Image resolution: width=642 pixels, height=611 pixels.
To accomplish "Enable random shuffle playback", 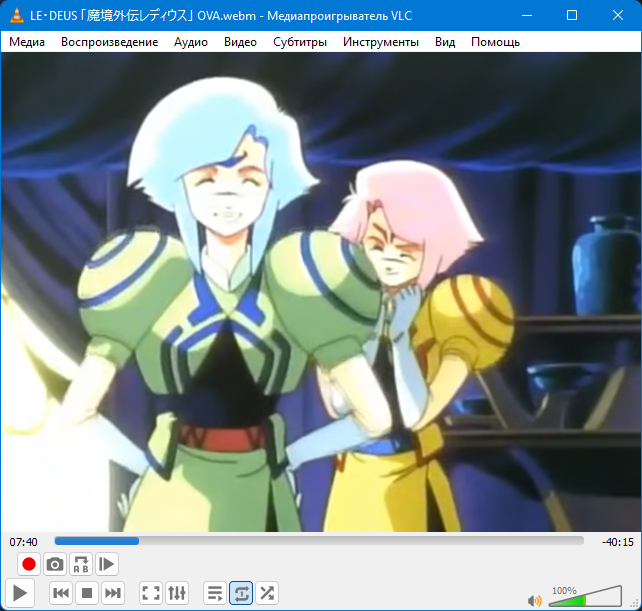I will (267, 593).
